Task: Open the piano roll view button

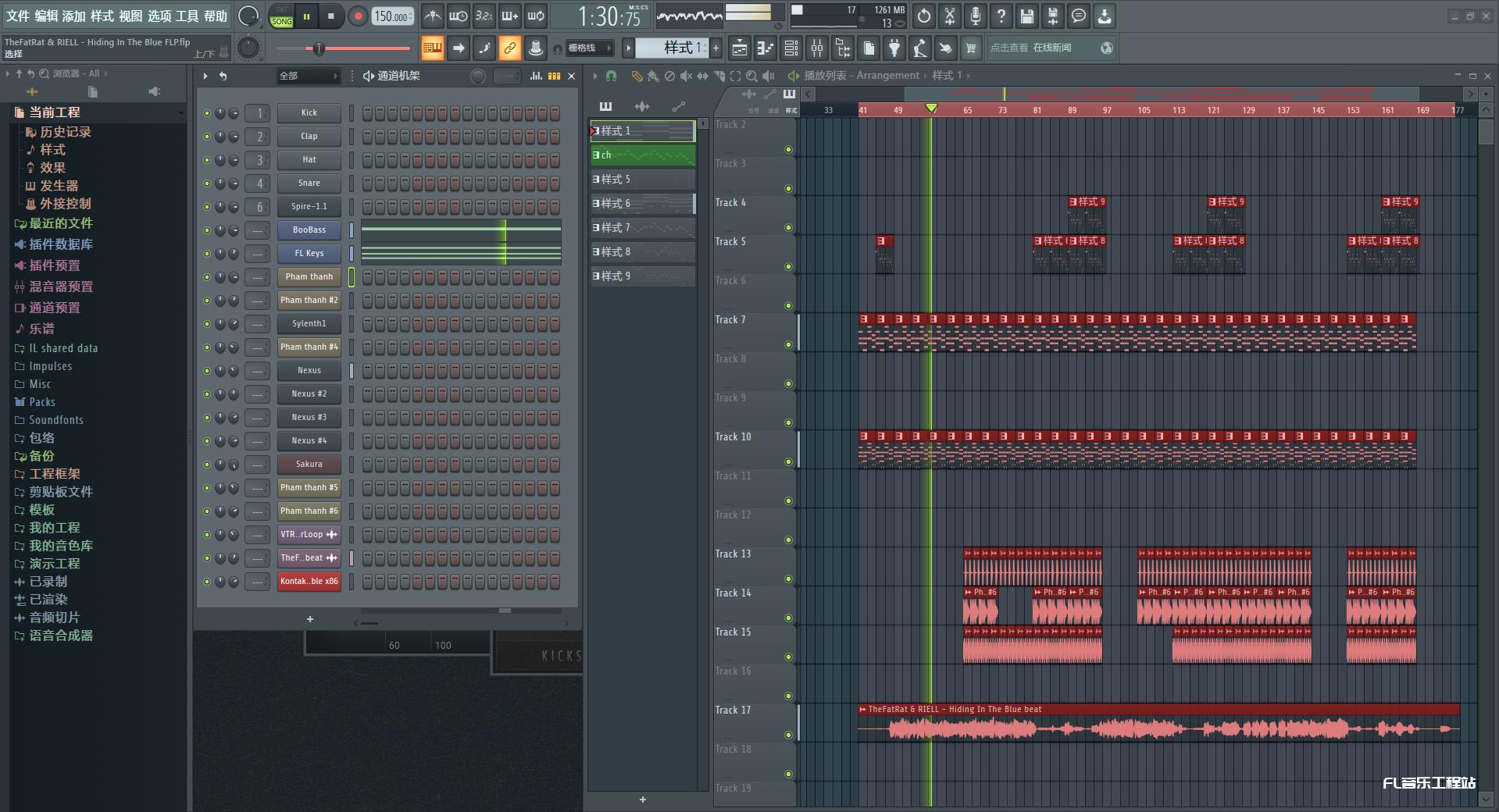Action: [x=765, y=48]
